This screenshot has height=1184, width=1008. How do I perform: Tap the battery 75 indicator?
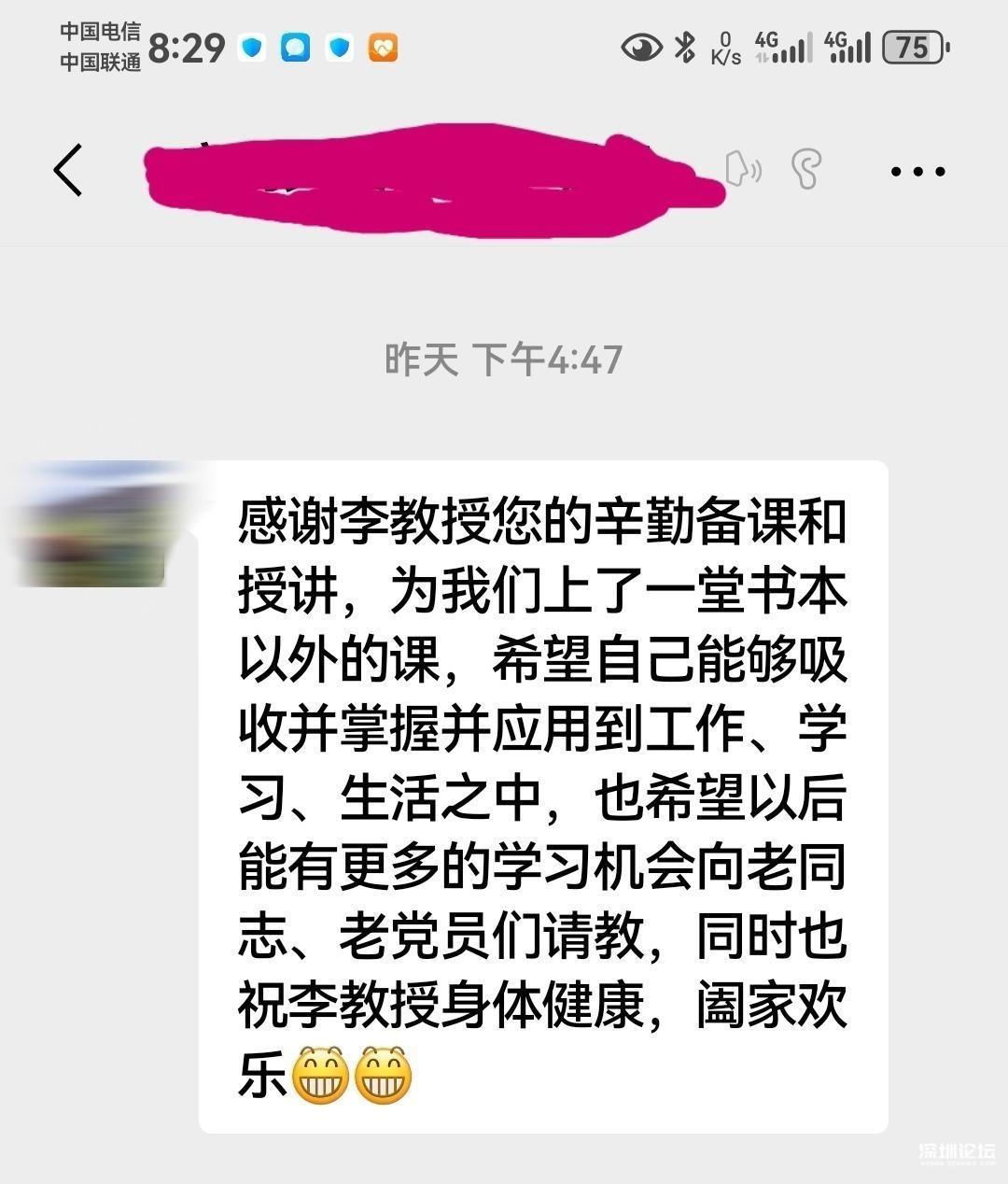pos(917,47)
